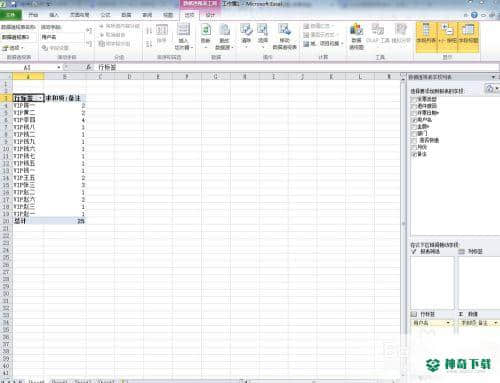Viewport: 500px width, 383px height.
Task: Select cell 求和项:备注 header in B3
Action: pyautogui.click(x=65, y=98)
